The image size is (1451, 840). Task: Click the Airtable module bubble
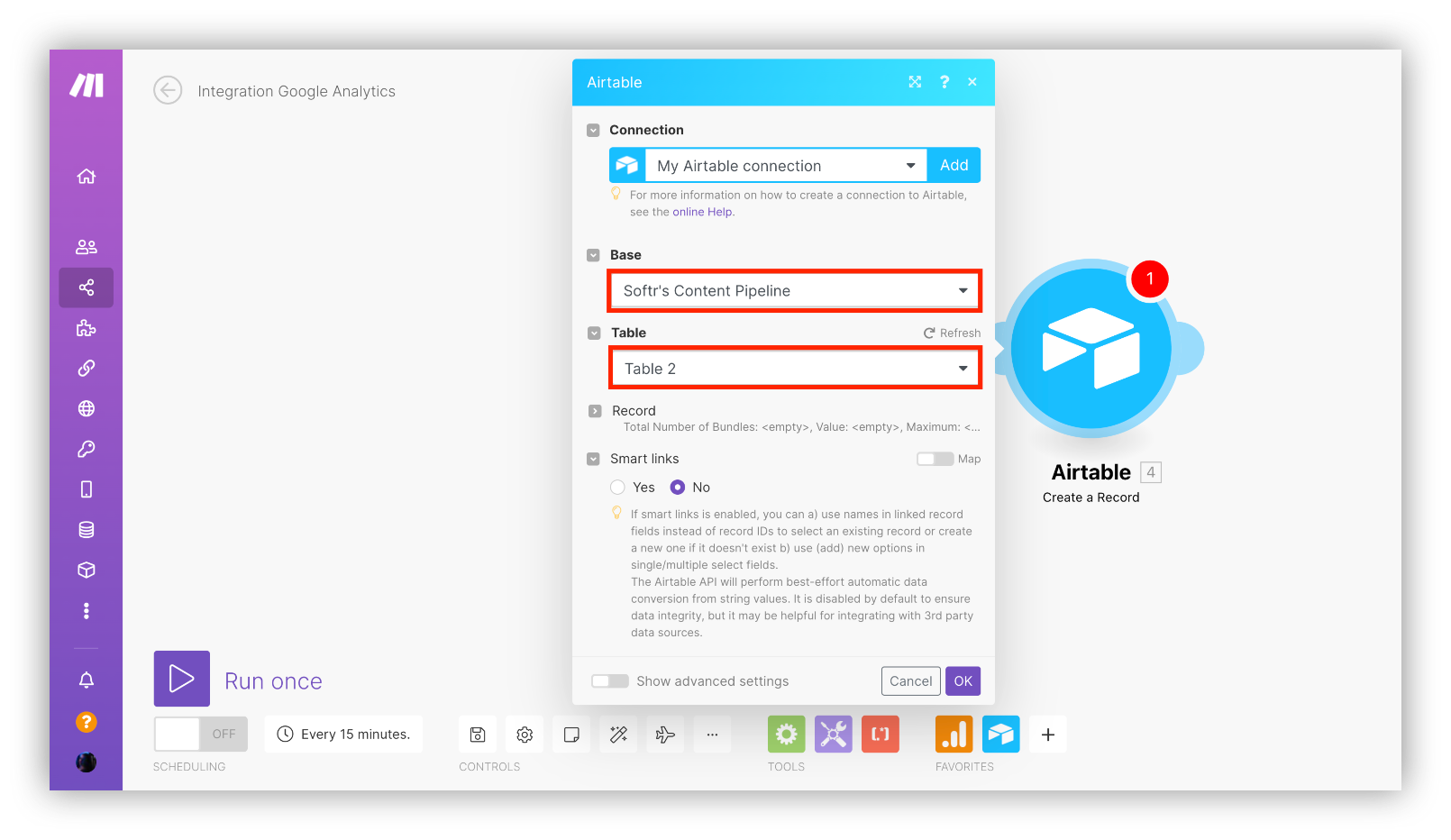(x=1091, y=350)
